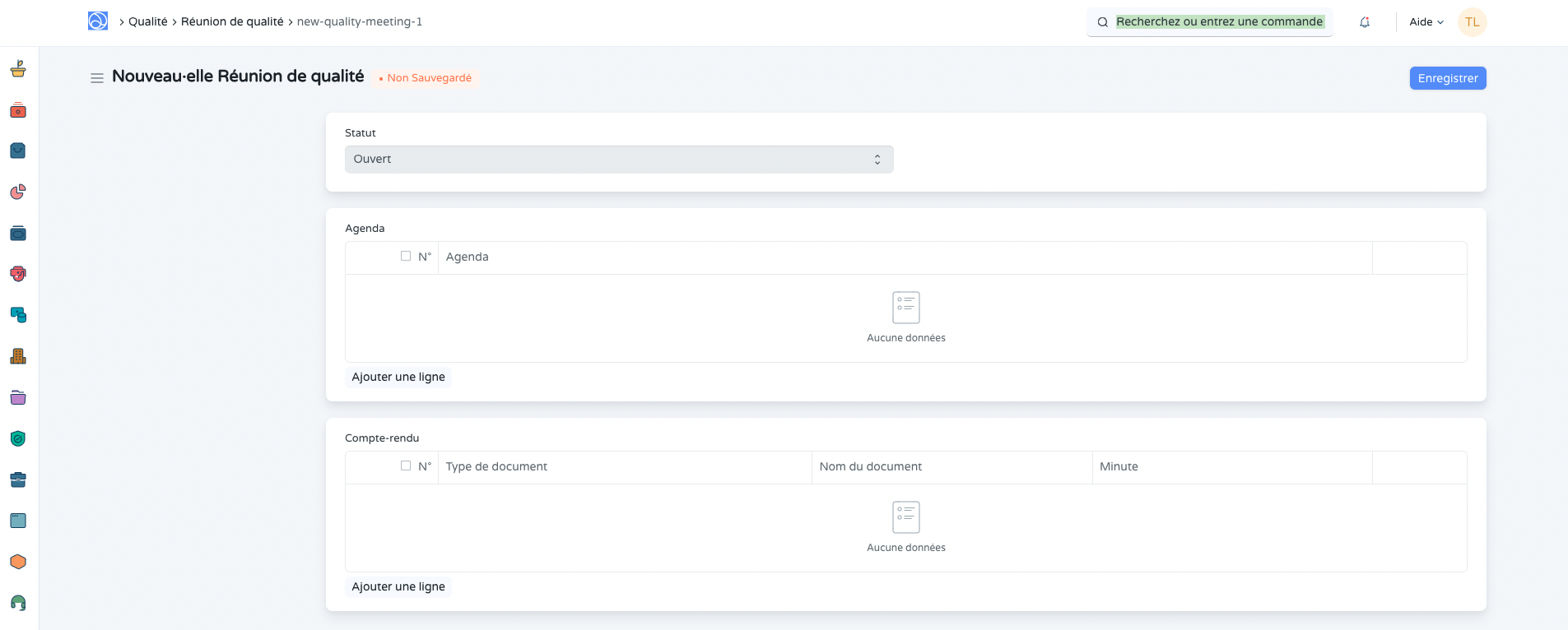1568x630 pixels.
Task: Open the green shield quality icon
Action: pyautogui.click(x=18, y=438)
